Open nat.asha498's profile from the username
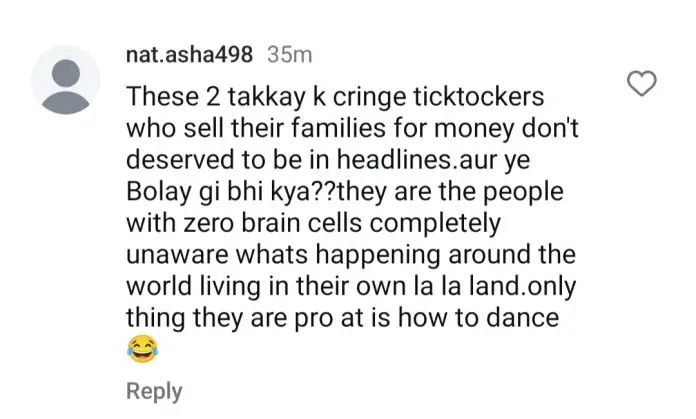The width and height of the screenshot is (696, 419). coord(190,55)
